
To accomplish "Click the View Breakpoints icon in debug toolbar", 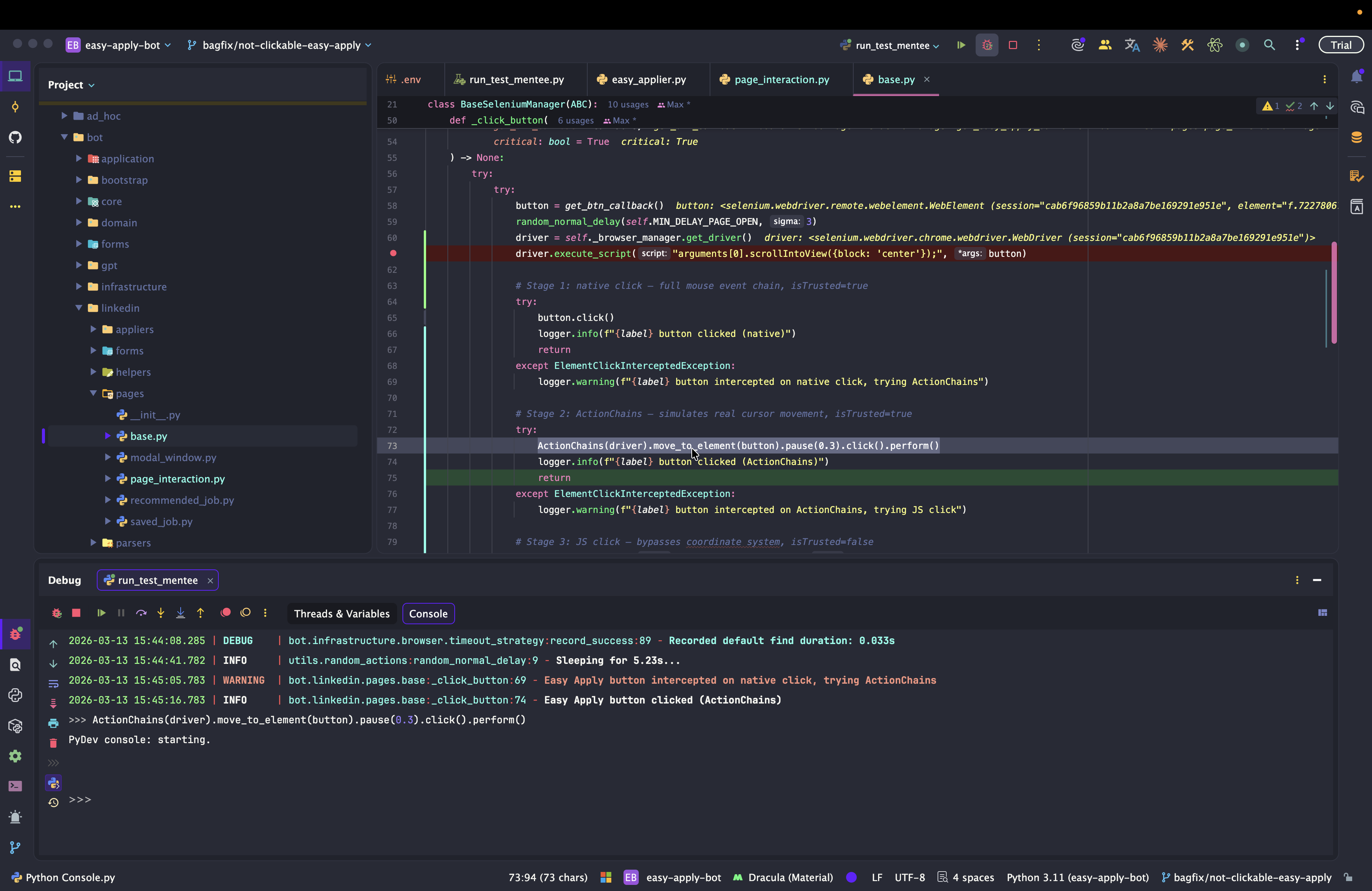I will click(x=225, y=613).
